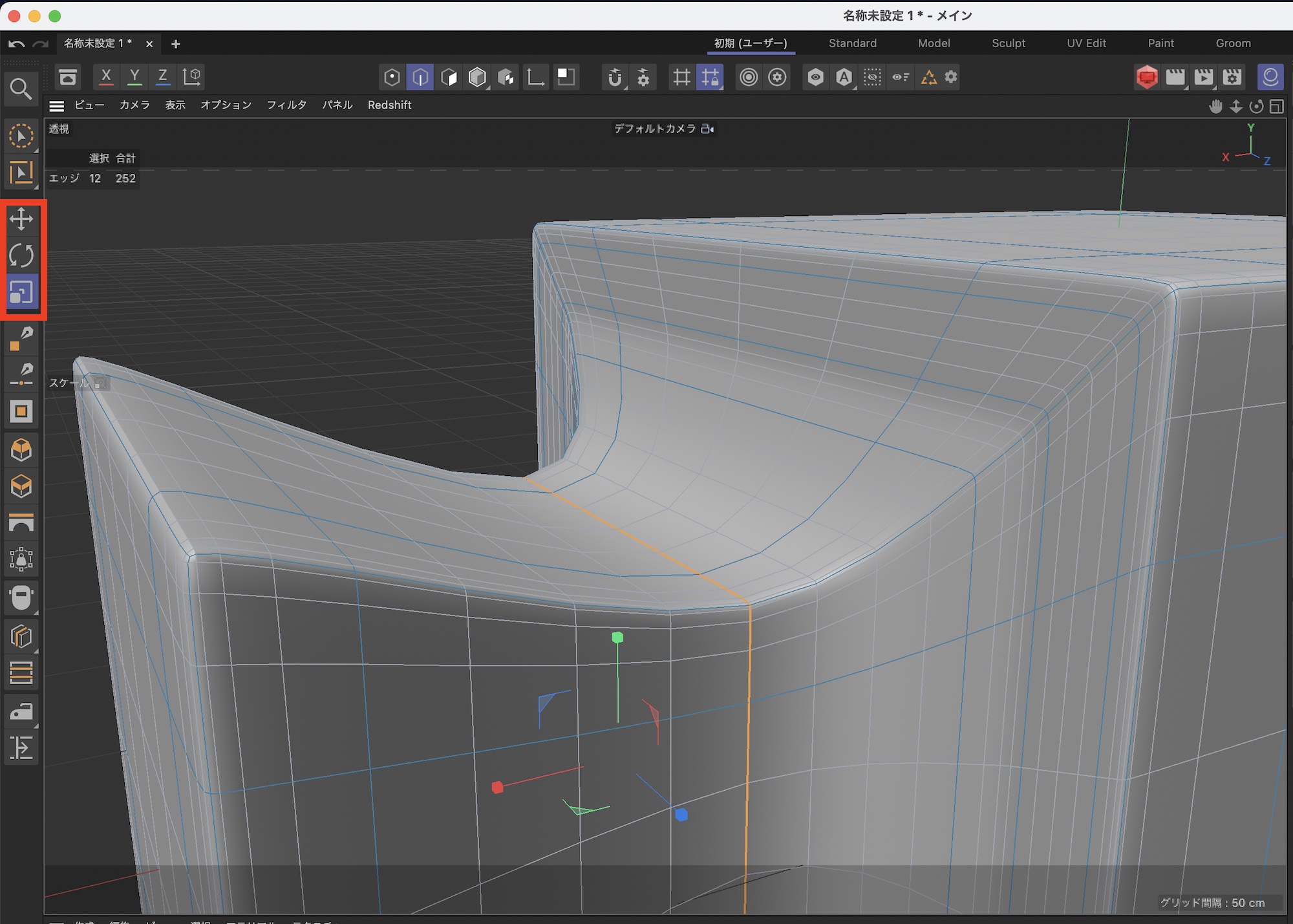Open the カメラ viewport menu
1293x924 pixels.
pyautogui.click(x=134, y=105)
